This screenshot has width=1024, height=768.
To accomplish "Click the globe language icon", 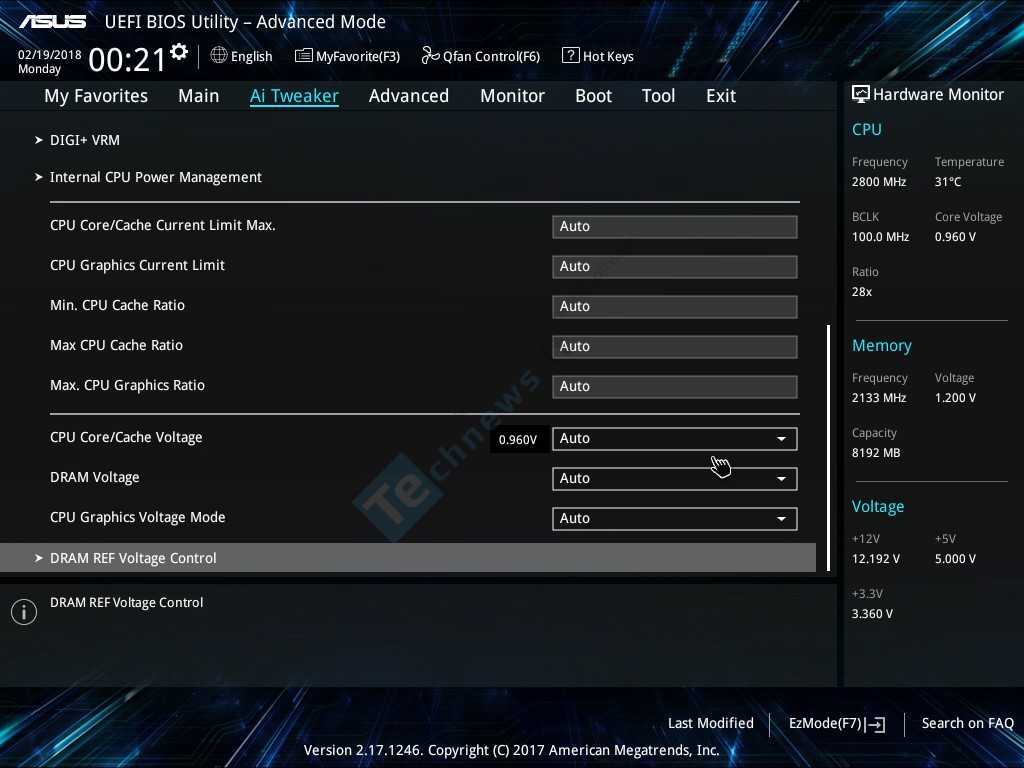I will coord(219,56).
